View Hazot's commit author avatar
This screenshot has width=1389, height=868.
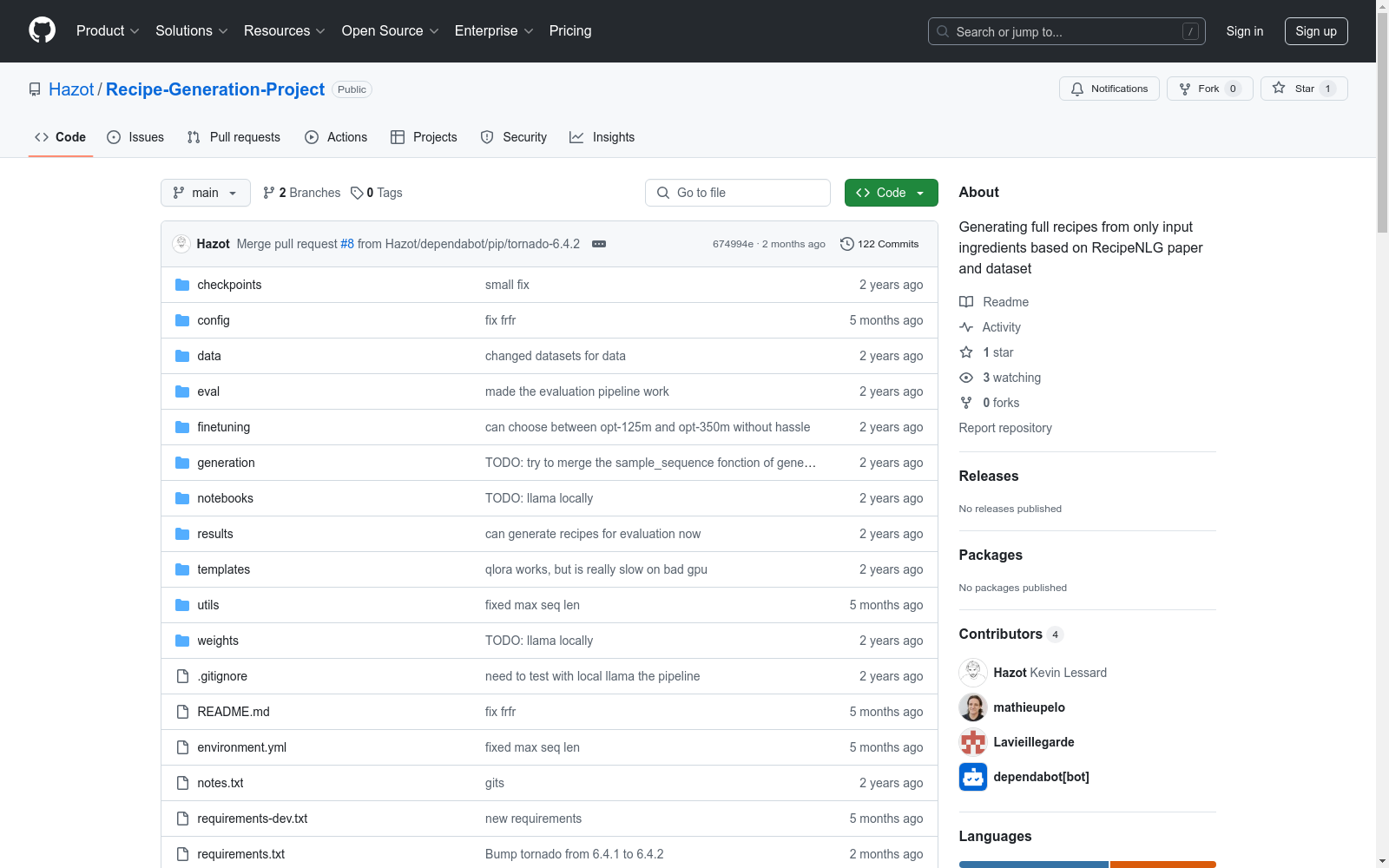click(x=181, y=244)
